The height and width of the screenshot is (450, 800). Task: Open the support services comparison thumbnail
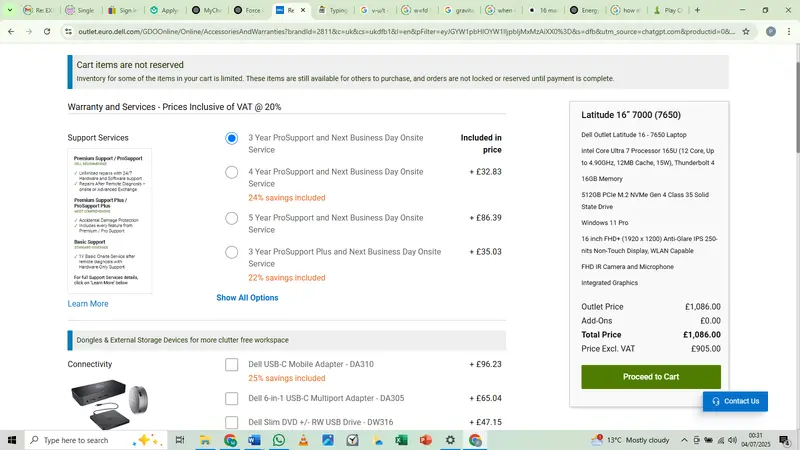tap(110, 221)
